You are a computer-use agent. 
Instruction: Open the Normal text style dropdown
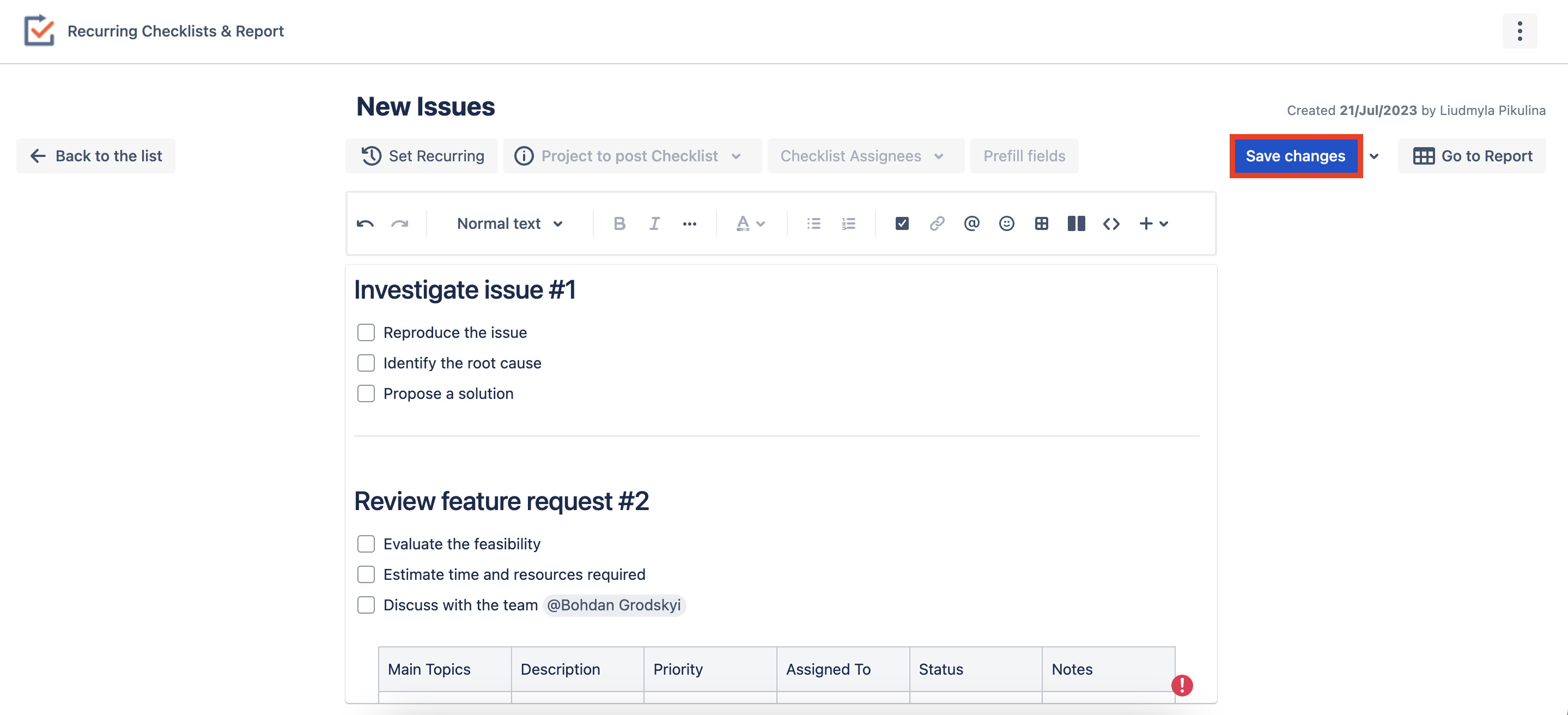(x=510, y=223)
